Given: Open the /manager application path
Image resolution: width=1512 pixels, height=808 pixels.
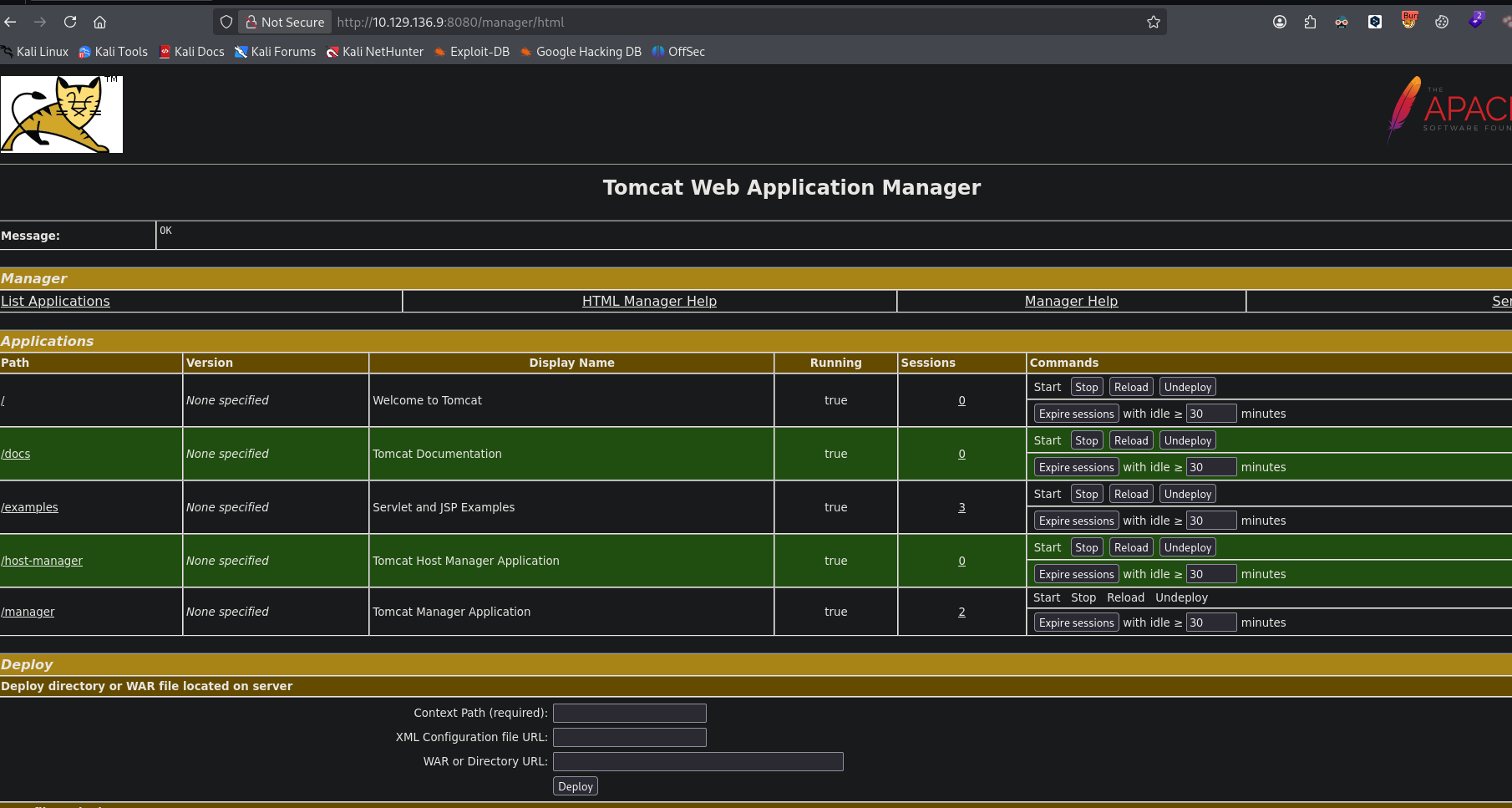Looking at the screenshot, I should pyautogui.click(x=28, y=612).
